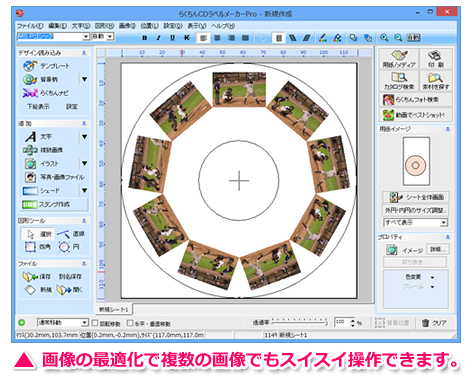This screenshot has height=381, width=469.
Task: Click the クリア clear button
Action: 435,323
